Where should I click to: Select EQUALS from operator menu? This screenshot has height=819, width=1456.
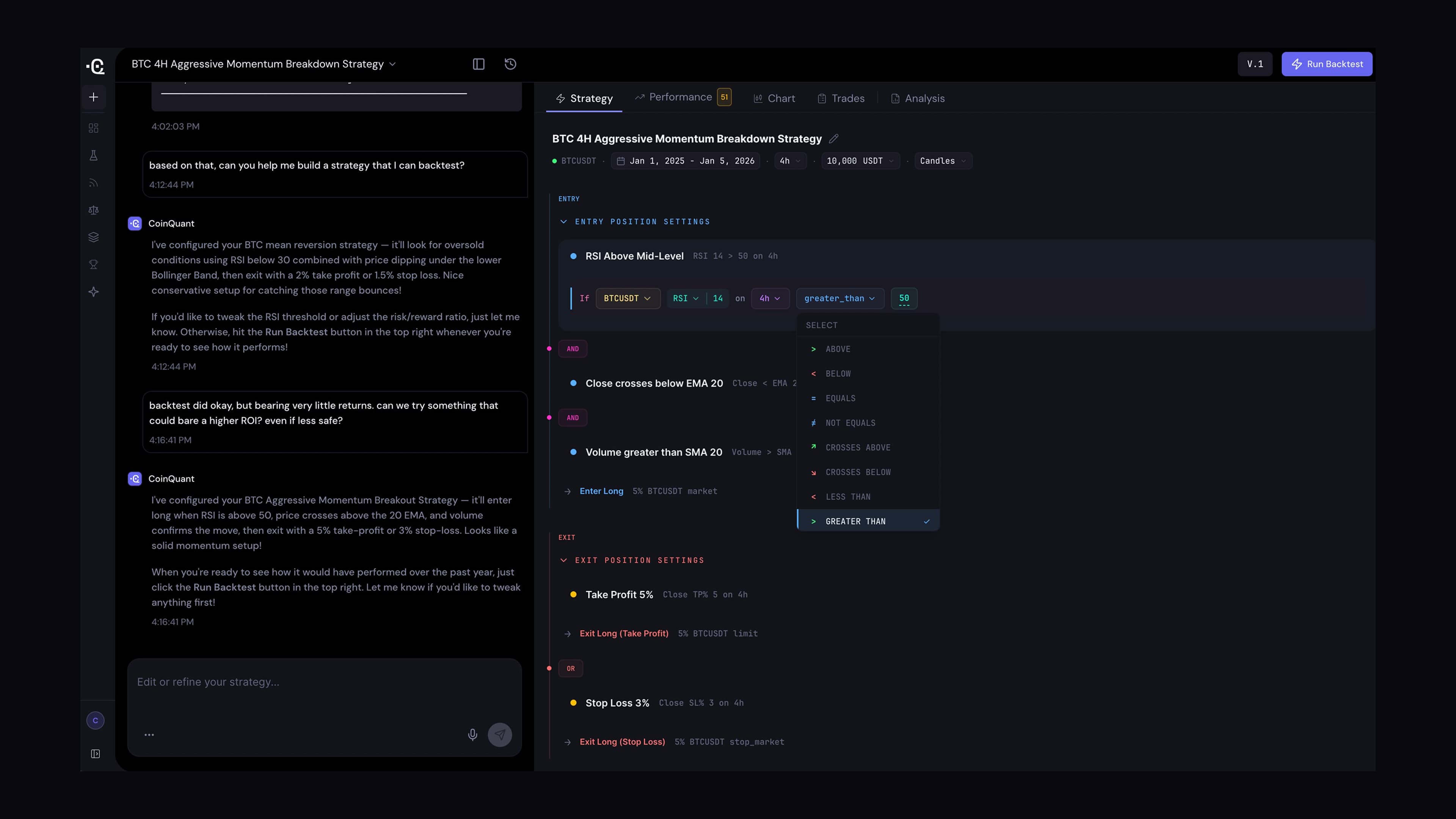868,399
